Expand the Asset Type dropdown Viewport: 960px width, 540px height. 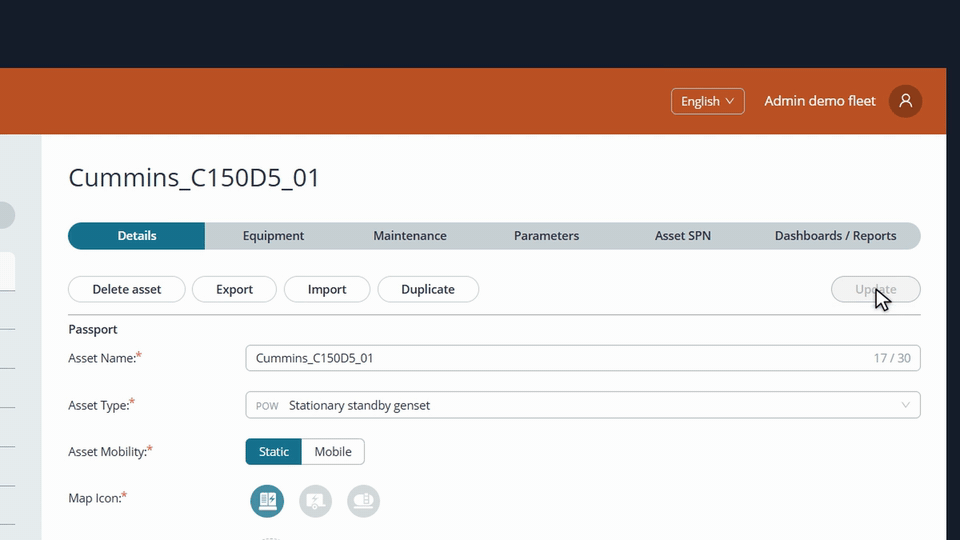[583, 405]
